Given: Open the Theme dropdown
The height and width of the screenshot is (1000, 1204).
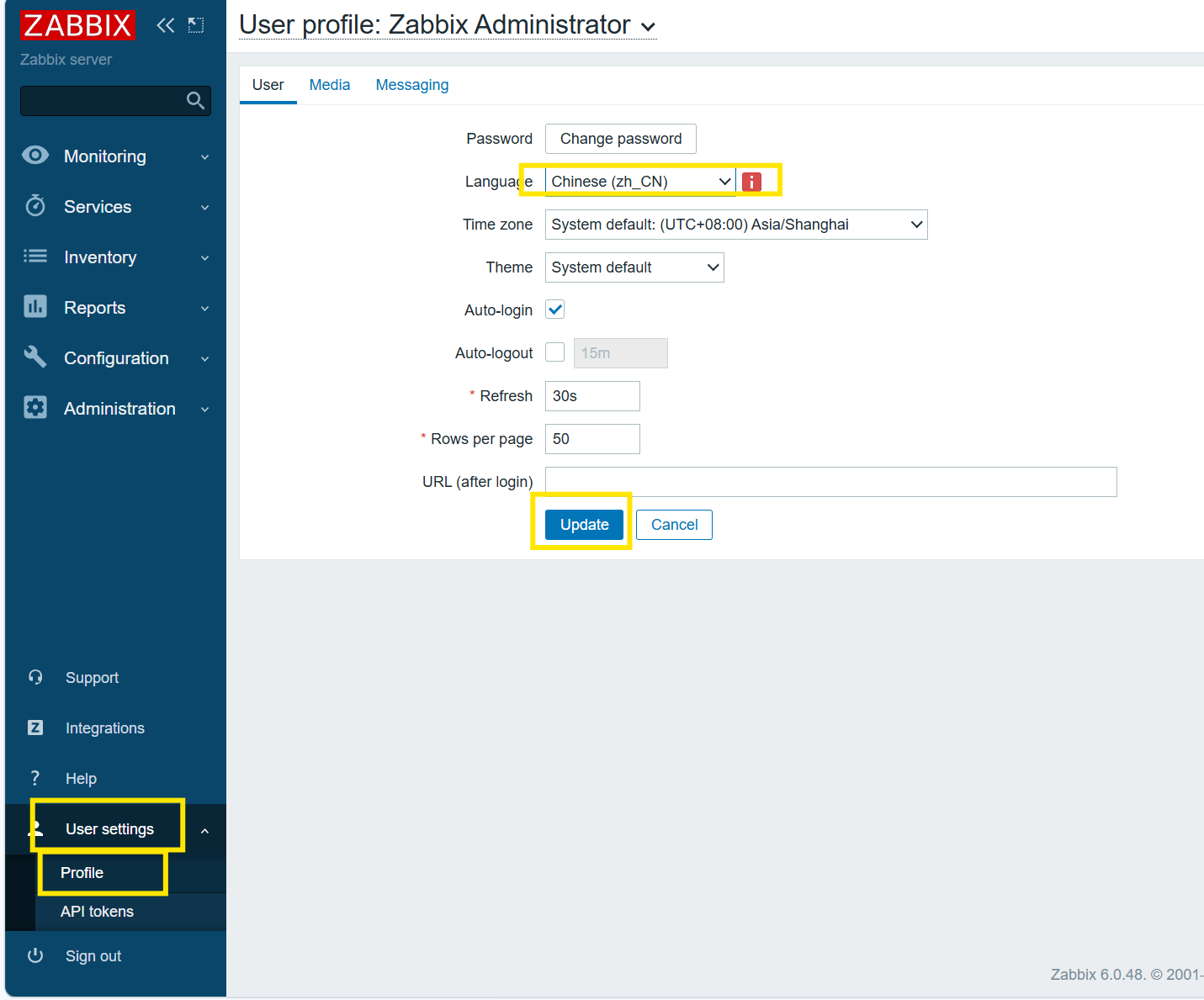Looking at the screenshot, I should pyautogui.click(x=634, y=267).
